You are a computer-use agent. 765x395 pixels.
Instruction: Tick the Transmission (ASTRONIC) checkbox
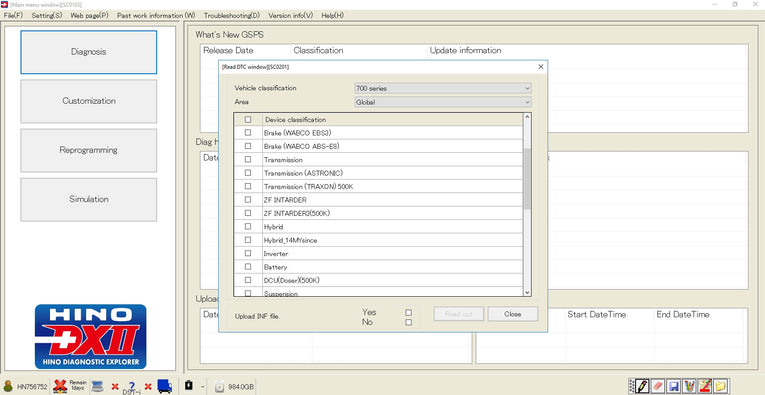[x=248, y=173]
